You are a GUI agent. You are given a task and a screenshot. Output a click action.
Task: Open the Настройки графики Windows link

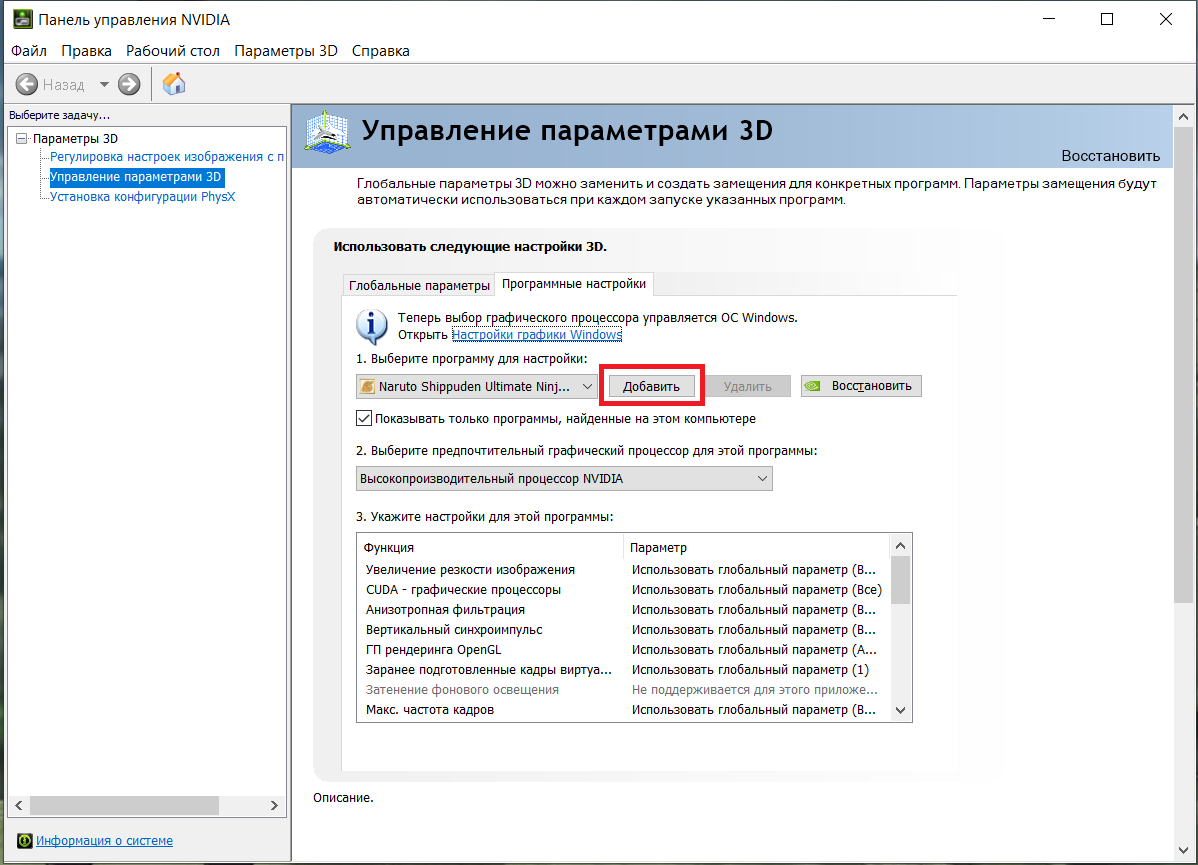pos(536,335)
